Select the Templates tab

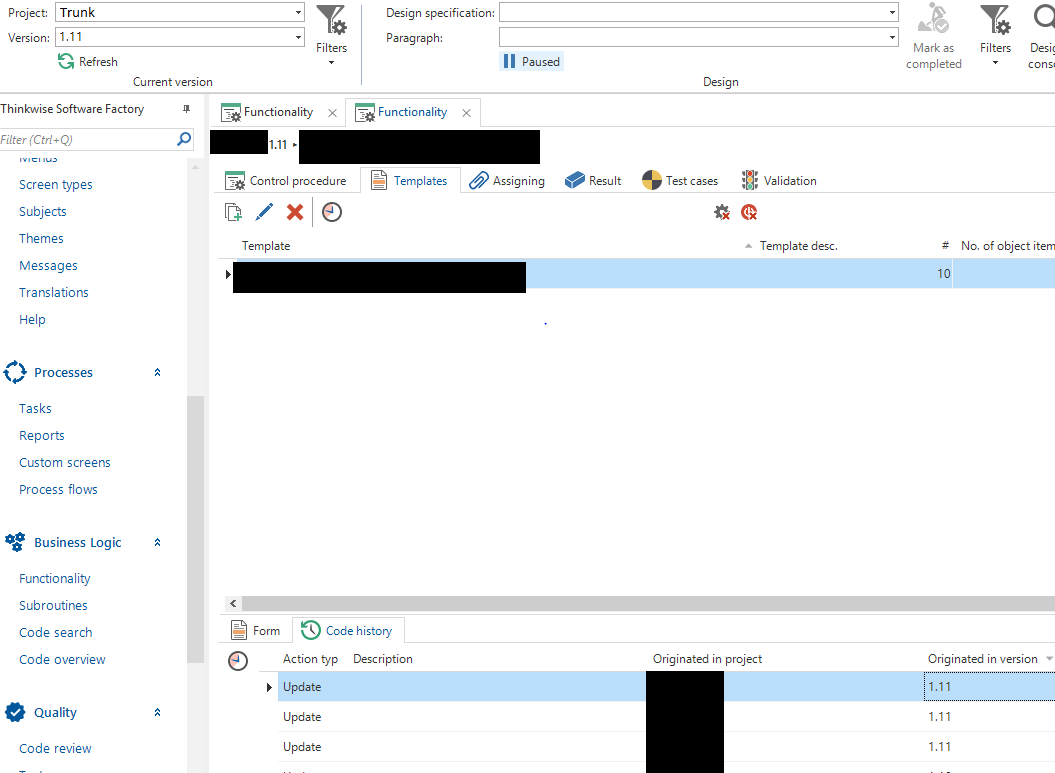410,181
